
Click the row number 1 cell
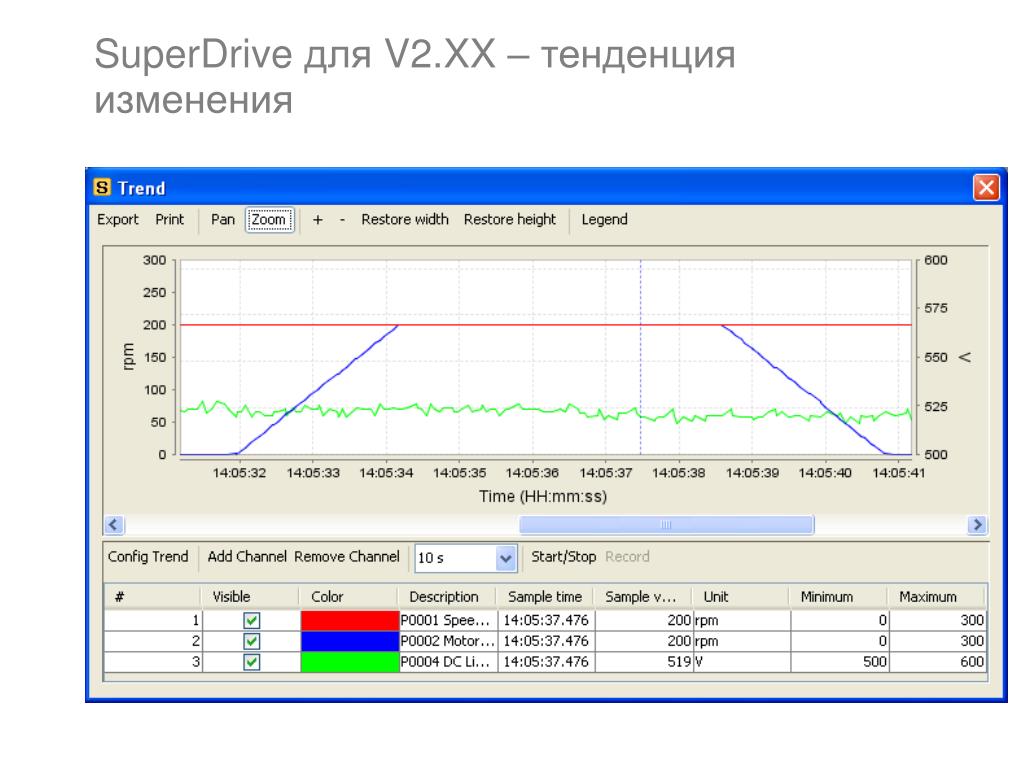[152, 620]
